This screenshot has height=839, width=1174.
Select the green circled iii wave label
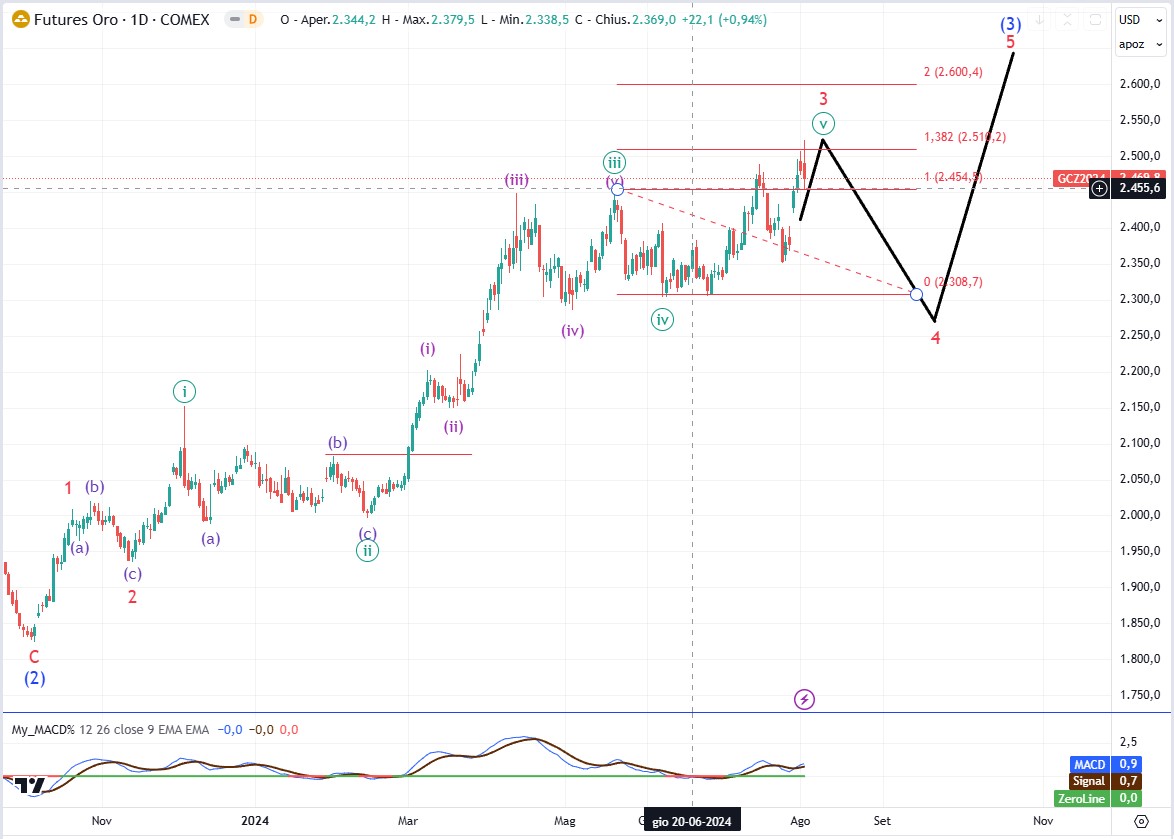click(615, 162)
